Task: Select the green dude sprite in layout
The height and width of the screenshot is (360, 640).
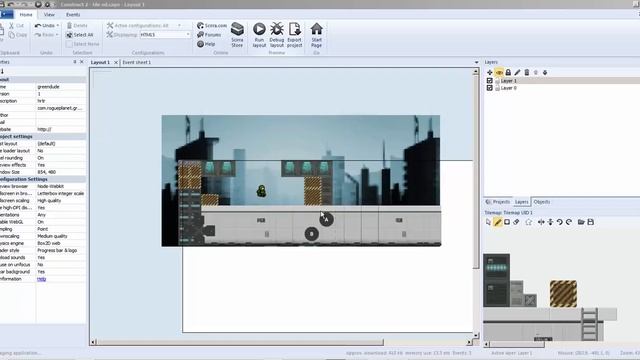Action: 261,191
